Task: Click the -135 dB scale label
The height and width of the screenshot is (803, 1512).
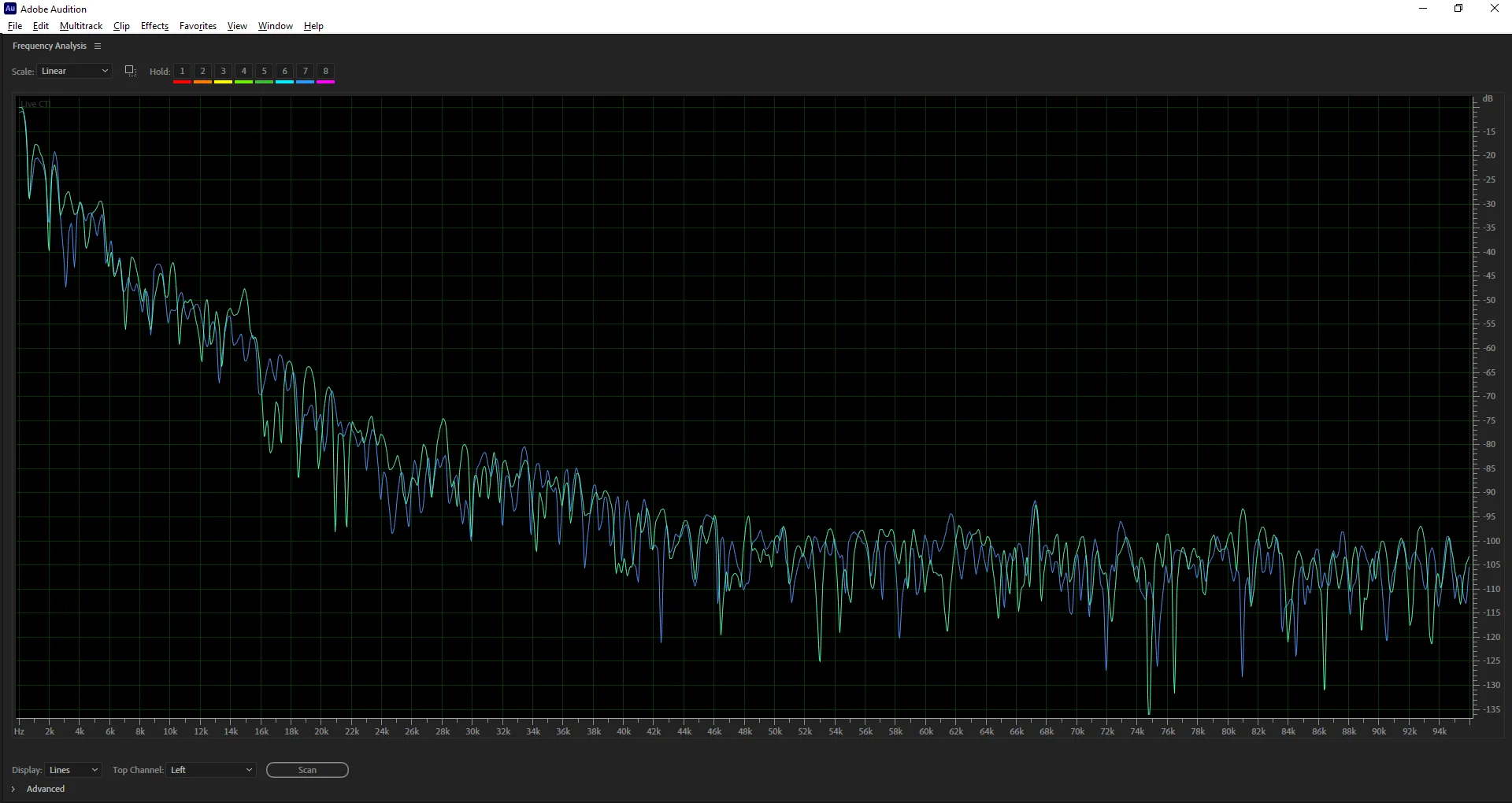Action: [x=1492, y=709]
